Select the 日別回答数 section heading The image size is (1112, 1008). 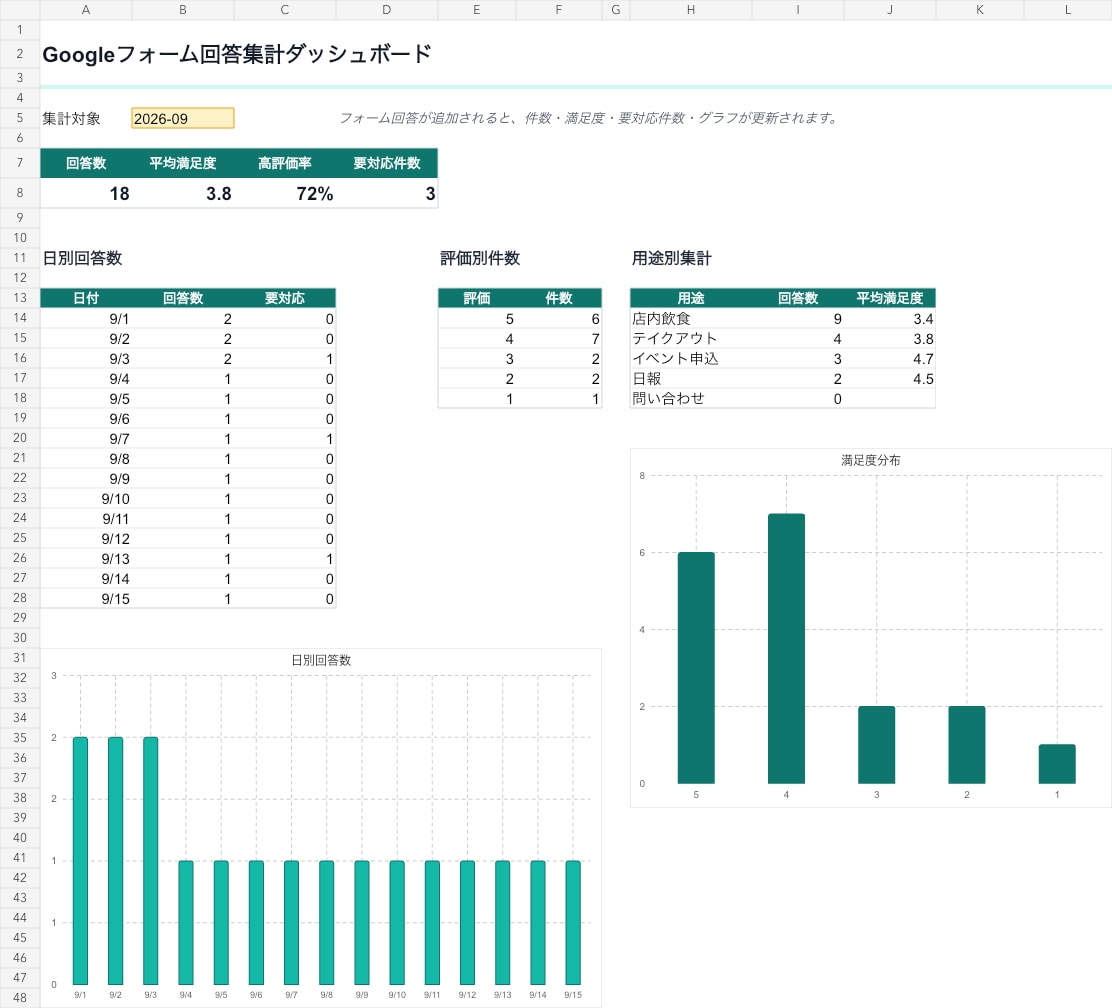tap(82, 258)
